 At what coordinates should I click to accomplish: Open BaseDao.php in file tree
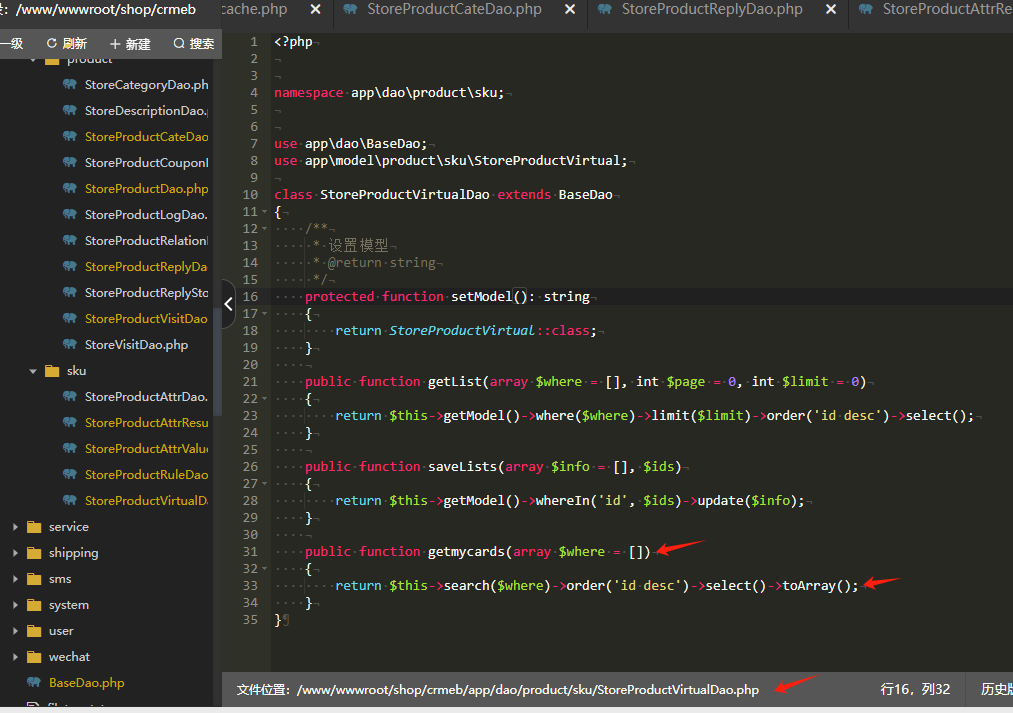tap(87, 682)
